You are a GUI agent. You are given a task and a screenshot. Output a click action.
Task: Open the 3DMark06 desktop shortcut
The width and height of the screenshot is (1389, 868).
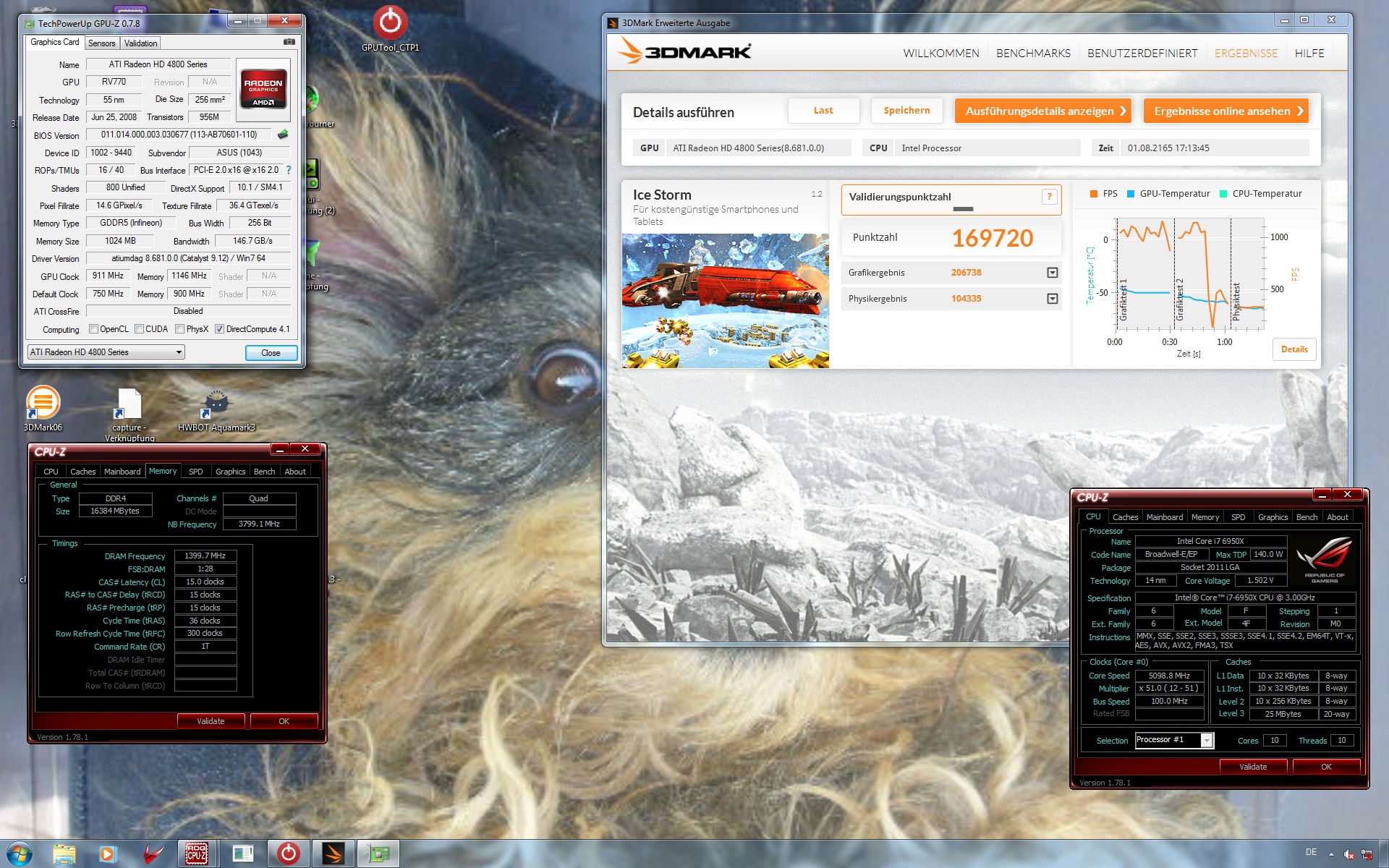click(43, 409)
